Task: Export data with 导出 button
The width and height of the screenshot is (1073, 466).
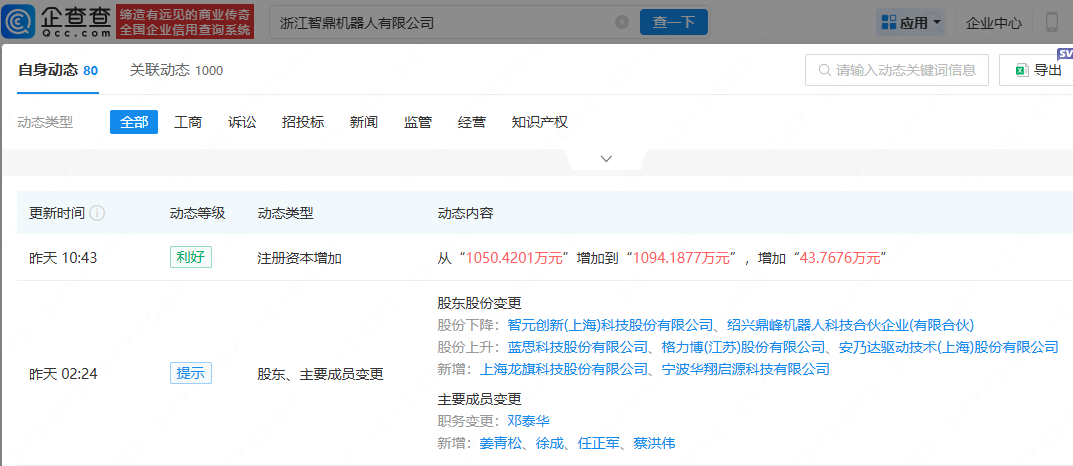Action: [1038, 70]
